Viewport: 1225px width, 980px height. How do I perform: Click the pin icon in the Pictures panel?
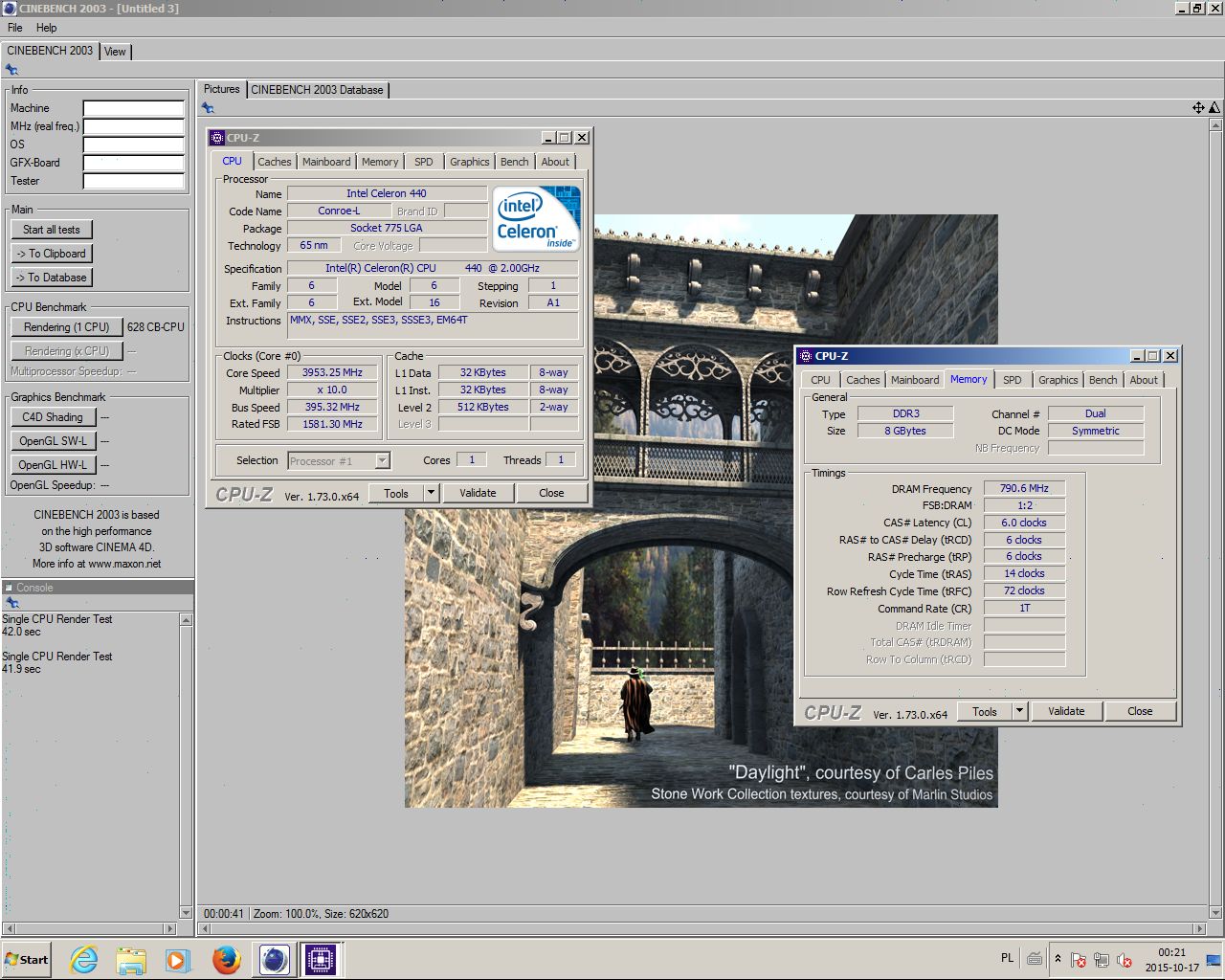208,108
